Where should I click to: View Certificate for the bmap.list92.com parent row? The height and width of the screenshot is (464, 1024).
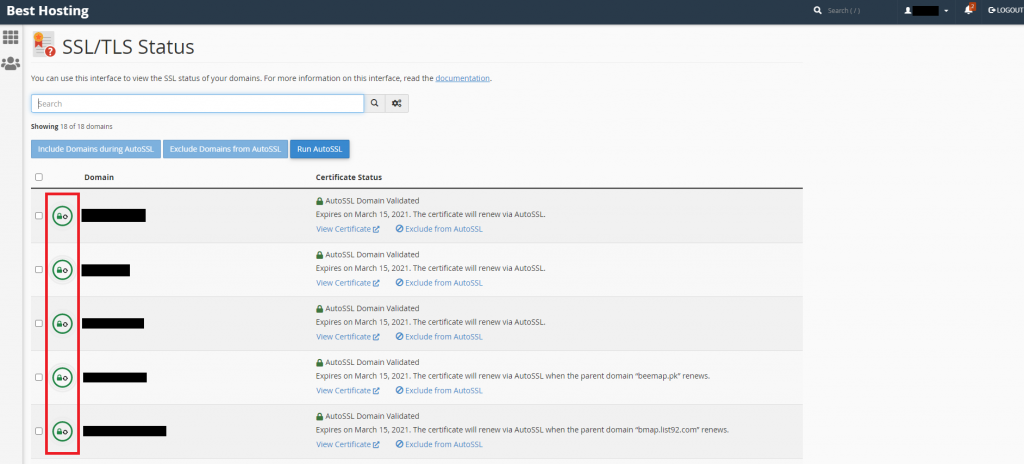tap(347, 444)
